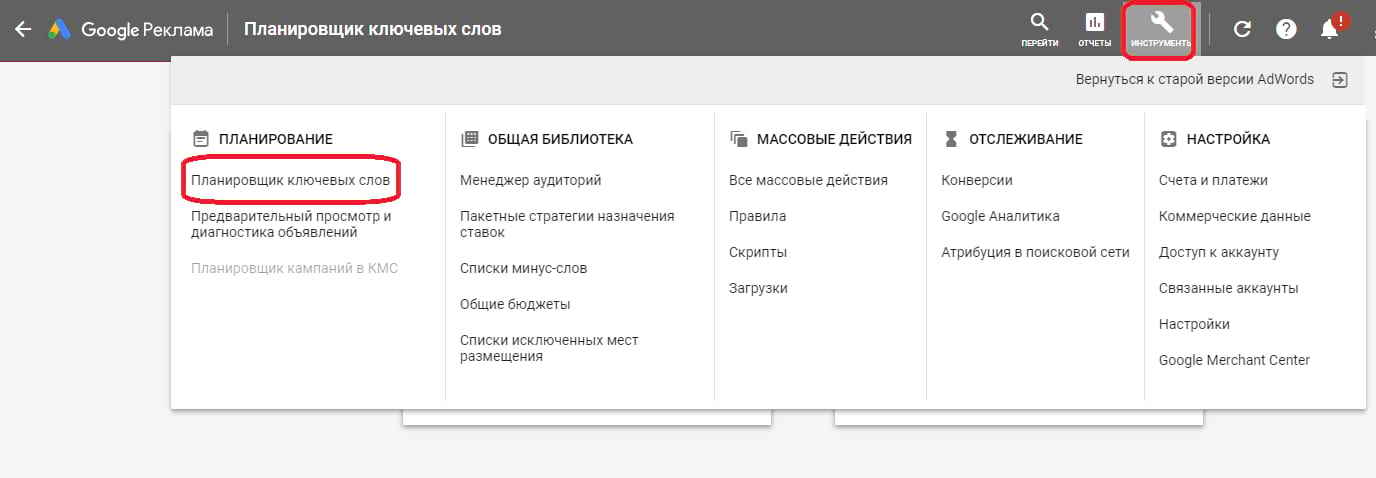This screenshot has height=478, width=1376.
Task: Click the Google Реклама logo
Action: click(131, 29)
